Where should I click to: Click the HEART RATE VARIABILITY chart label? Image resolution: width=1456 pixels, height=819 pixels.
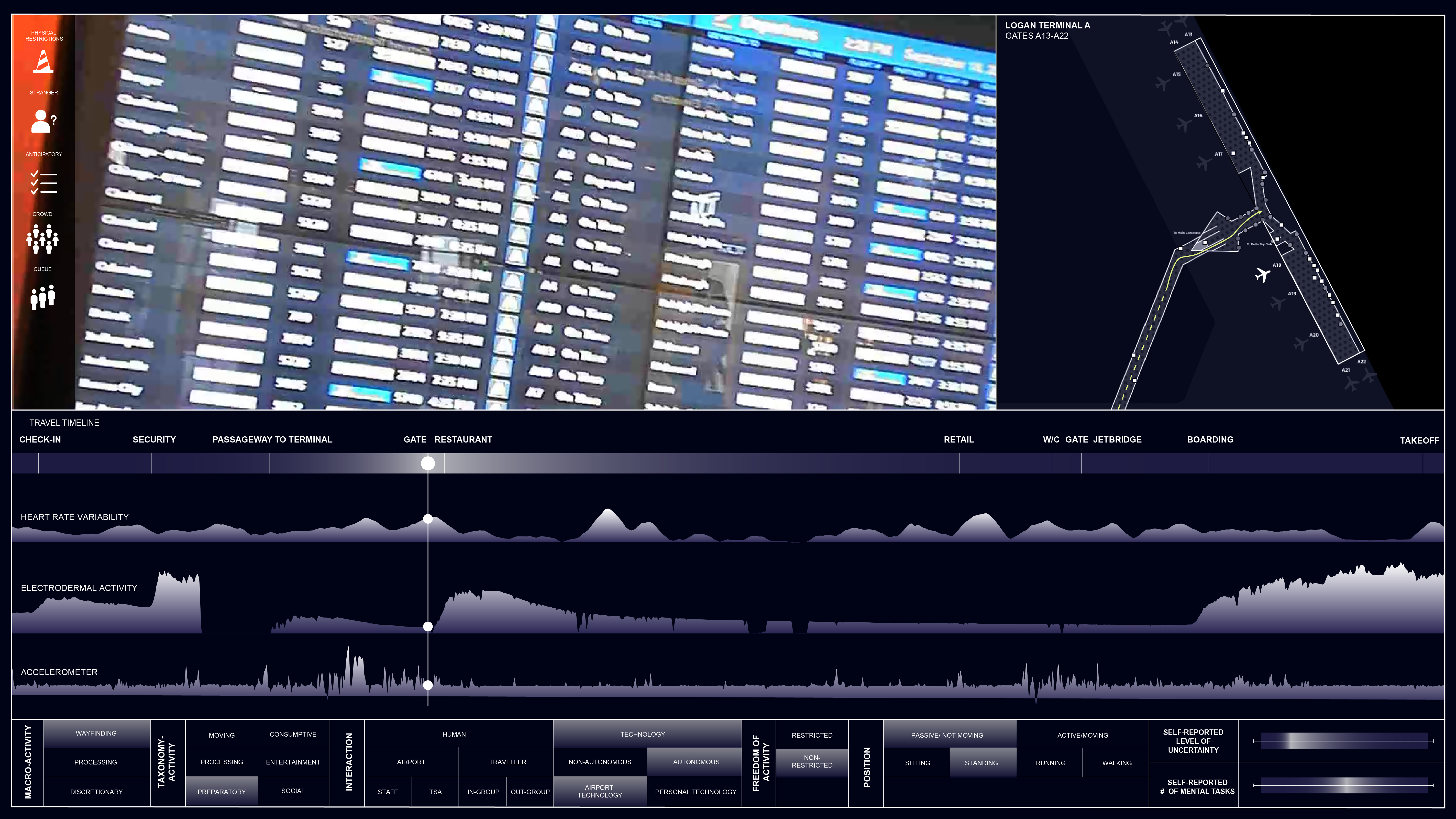pos(75,517)
